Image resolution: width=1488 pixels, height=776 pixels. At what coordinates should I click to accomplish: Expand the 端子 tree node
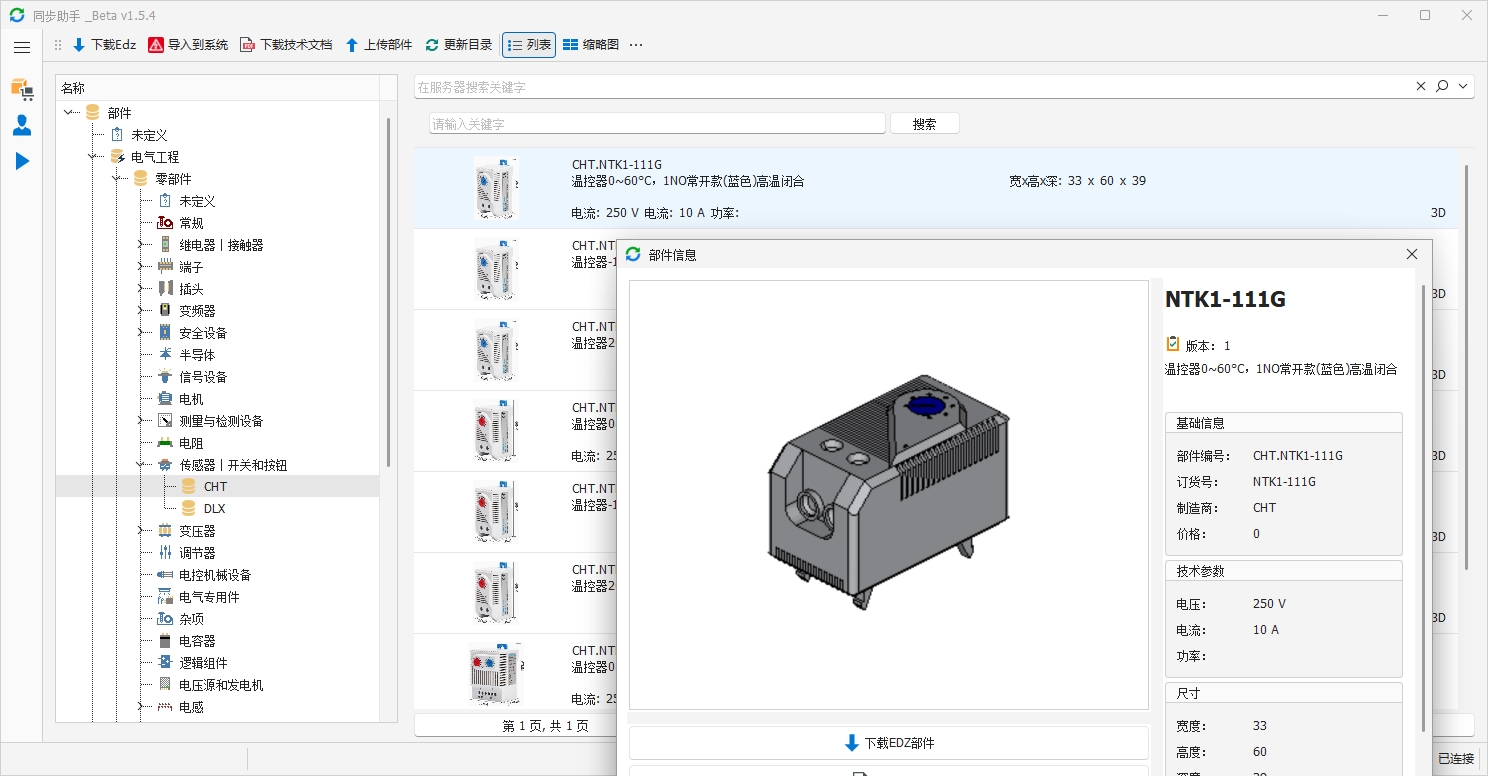[x=141, y=267]
